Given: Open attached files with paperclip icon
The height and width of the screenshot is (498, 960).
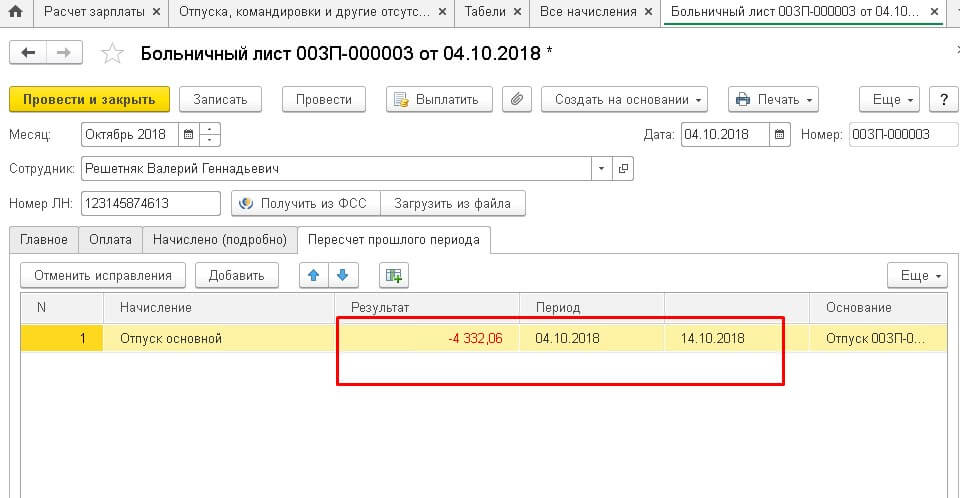Looking at the screenshot, I should click(517, 99).
